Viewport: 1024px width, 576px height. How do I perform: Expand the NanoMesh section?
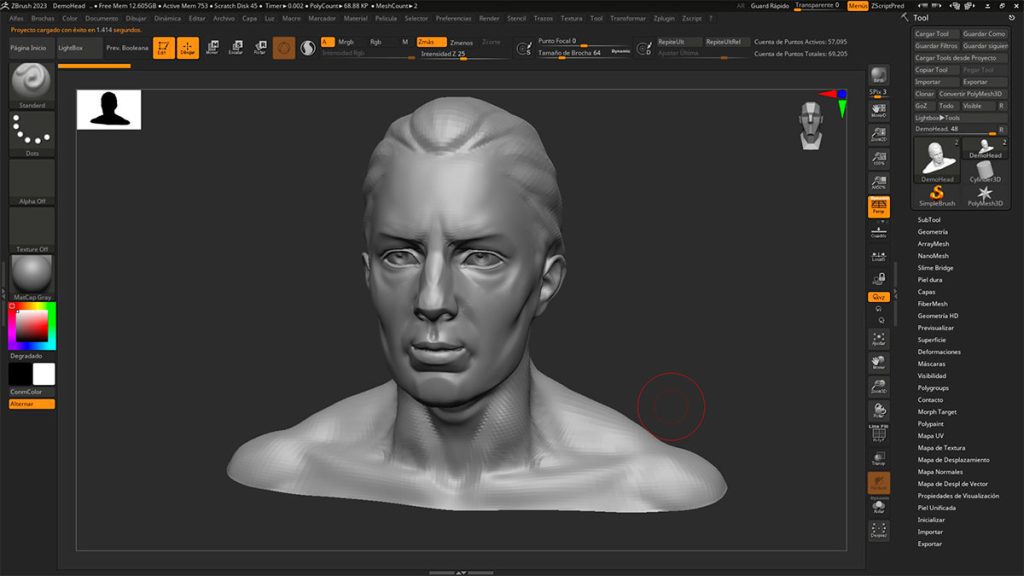tap(933, 256)
